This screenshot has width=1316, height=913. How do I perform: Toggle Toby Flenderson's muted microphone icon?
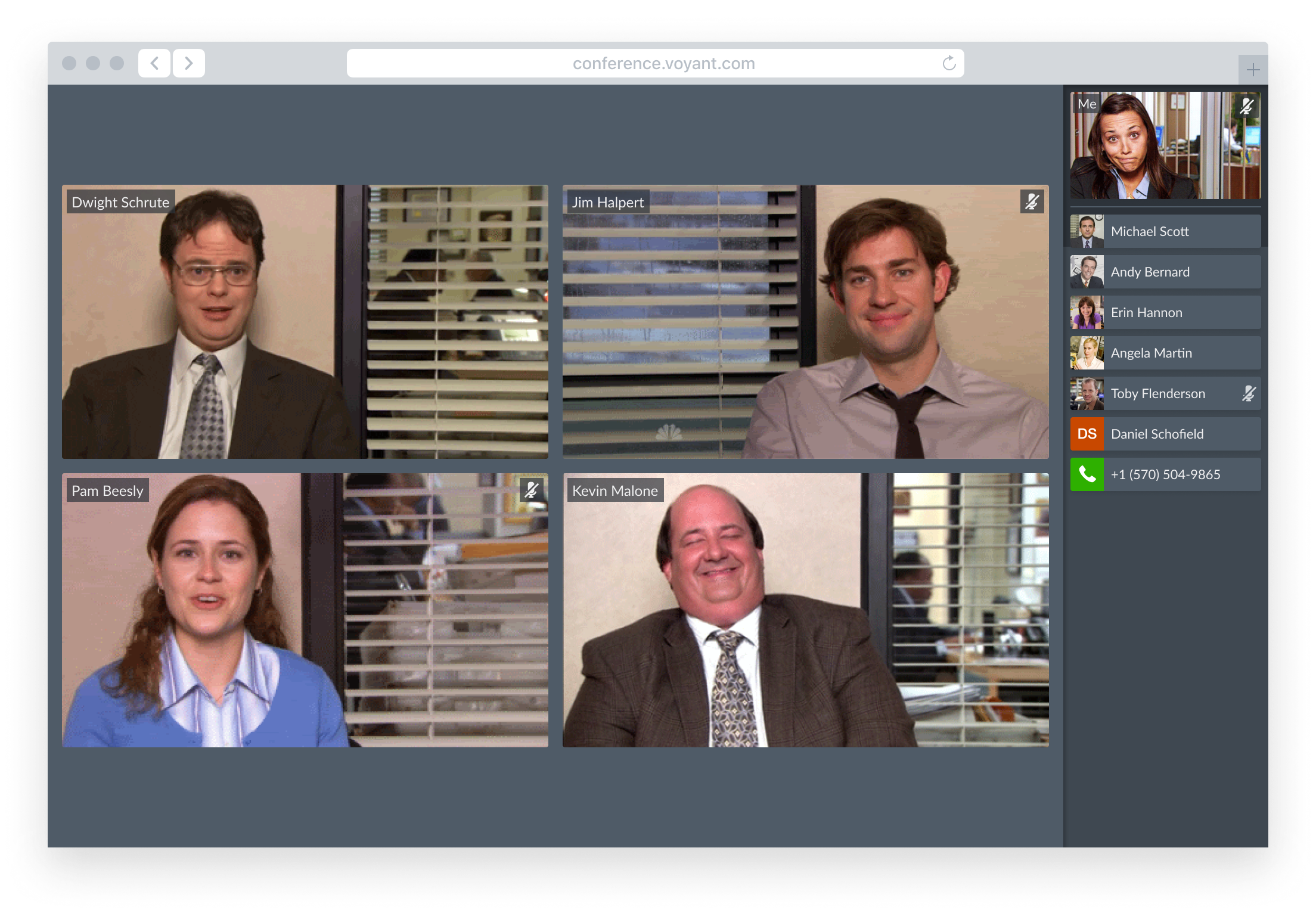tap(1249, 393)
